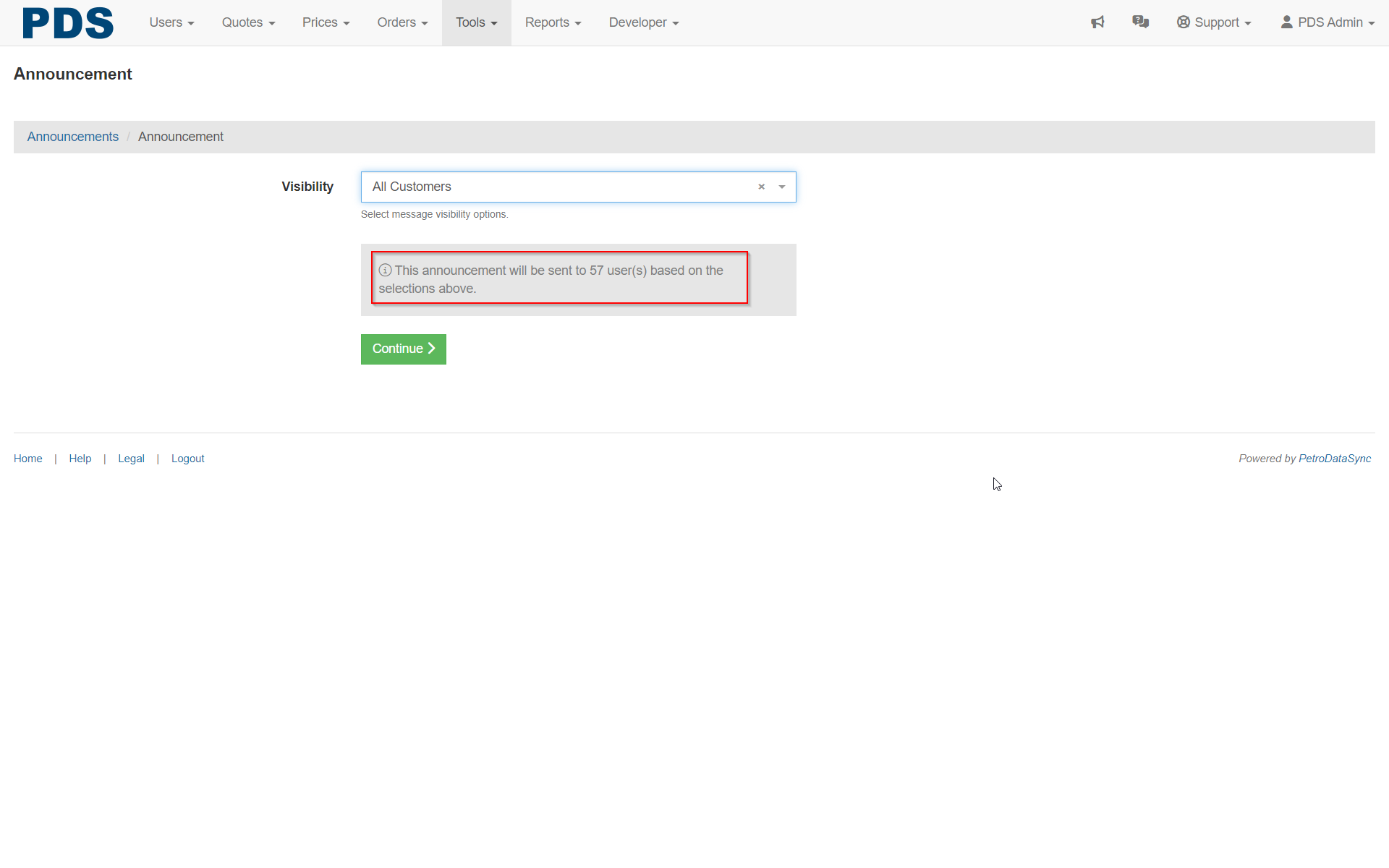The height and width of the screenshot is (868, 1389).
Task: Go to Announcements breadcrumb link
Action: click(73, 137)
